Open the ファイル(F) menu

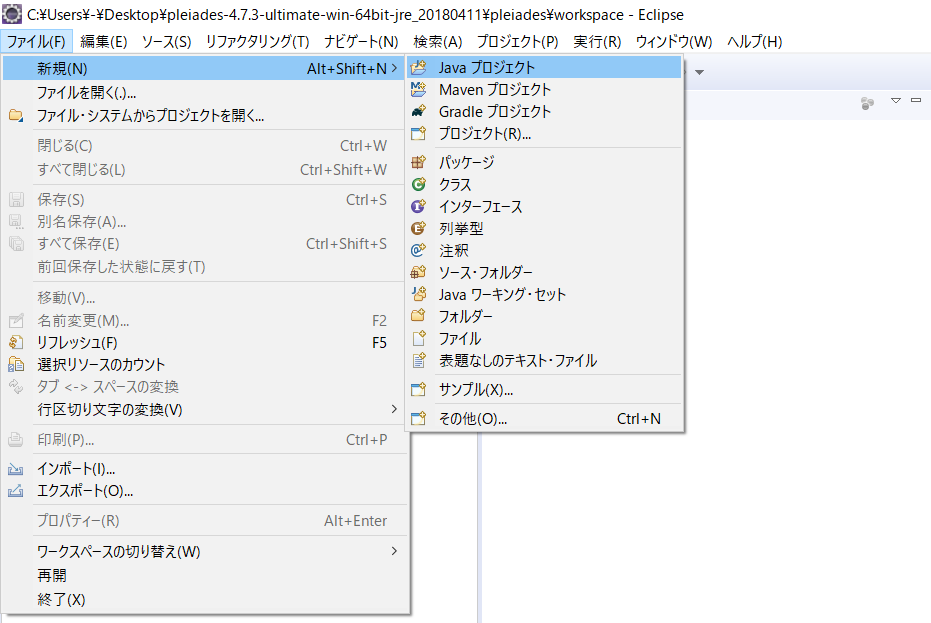tap(36, 42)
